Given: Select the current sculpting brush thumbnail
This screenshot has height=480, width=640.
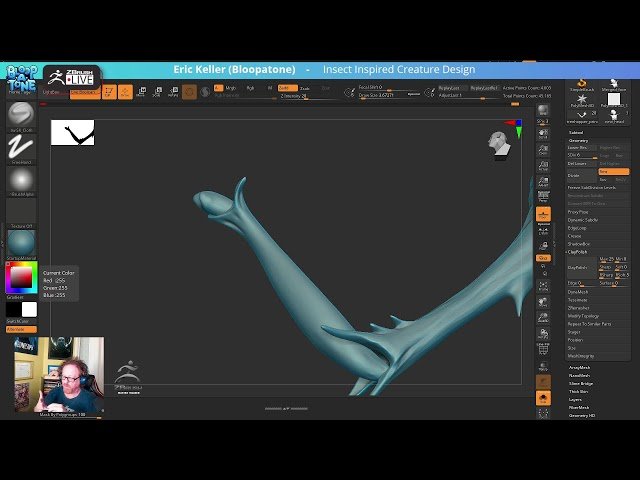Looking at the screenshot, I should [x=21, y=114].
